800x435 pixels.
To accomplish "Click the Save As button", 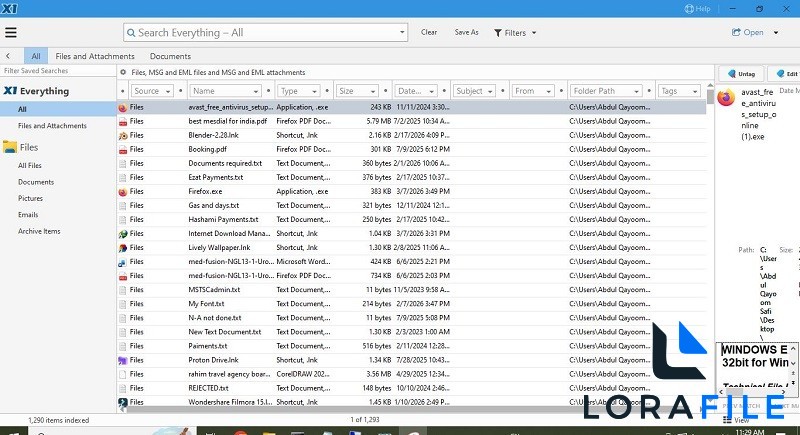I will 466,32.
